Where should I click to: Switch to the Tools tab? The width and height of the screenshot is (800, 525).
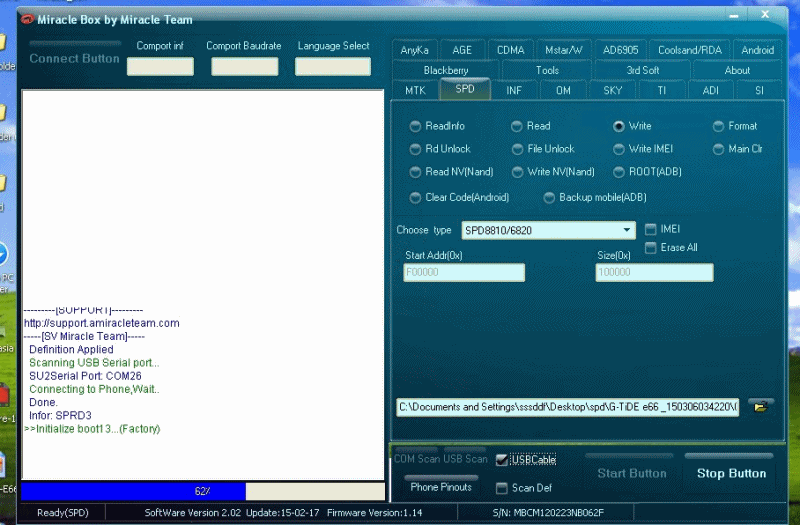[x=547, y=70]
